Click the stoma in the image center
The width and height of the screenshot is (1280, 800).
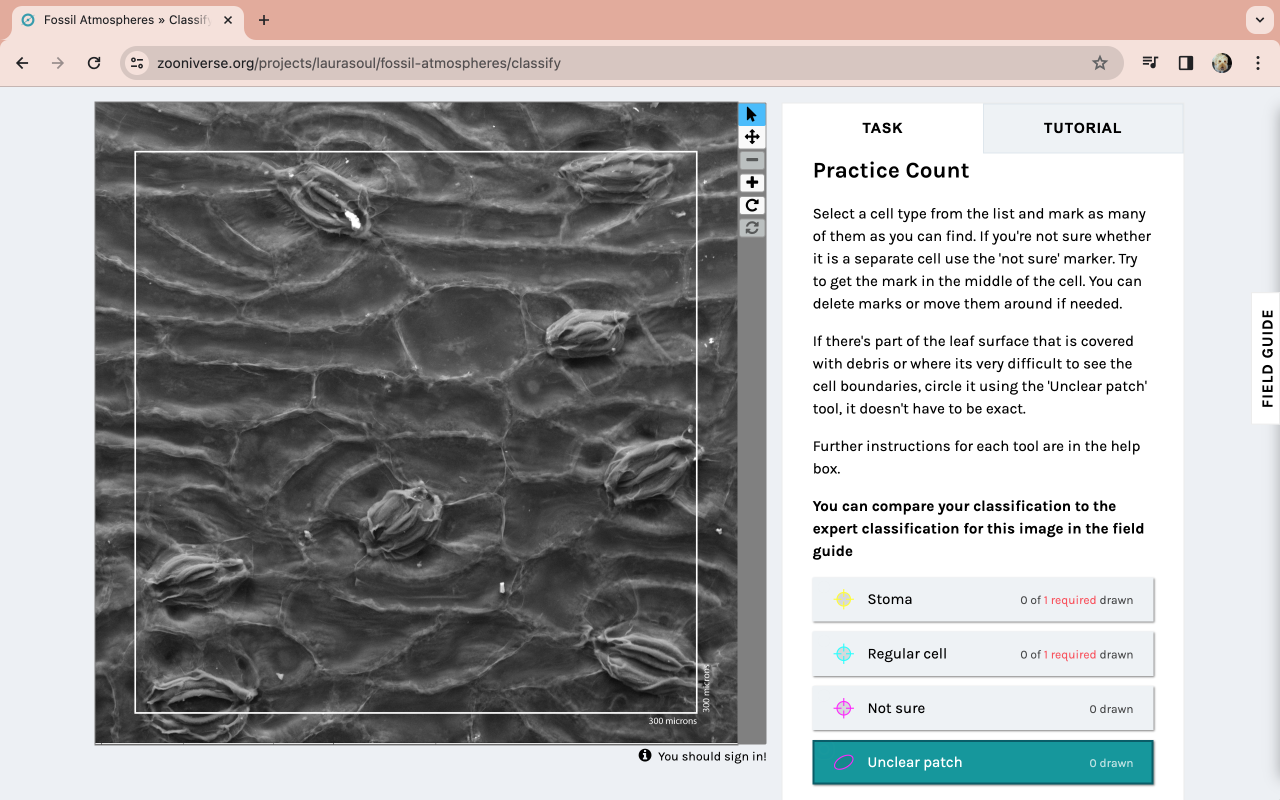[x=400, y=520]
